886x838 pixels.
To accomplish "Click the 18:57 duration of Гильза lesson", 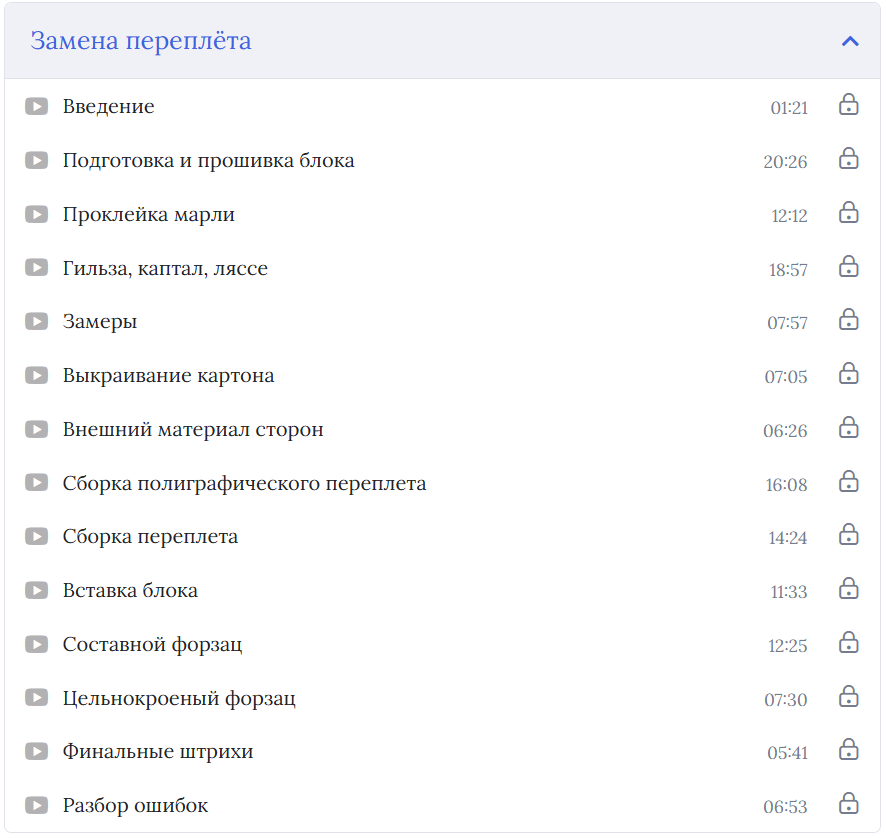I will tap(788, 269).
